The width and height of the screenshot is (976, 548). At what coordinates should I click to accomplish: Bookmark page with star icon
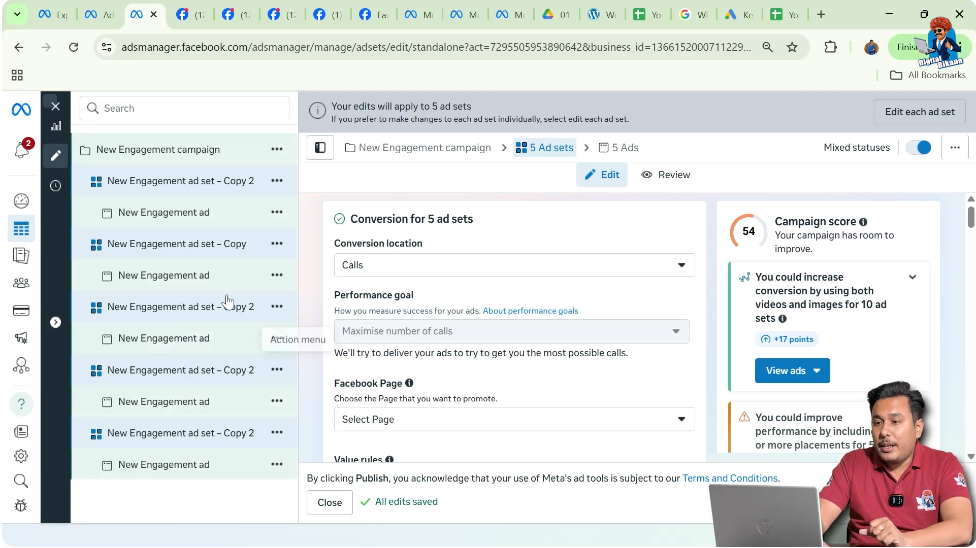[x=792, y=47]
